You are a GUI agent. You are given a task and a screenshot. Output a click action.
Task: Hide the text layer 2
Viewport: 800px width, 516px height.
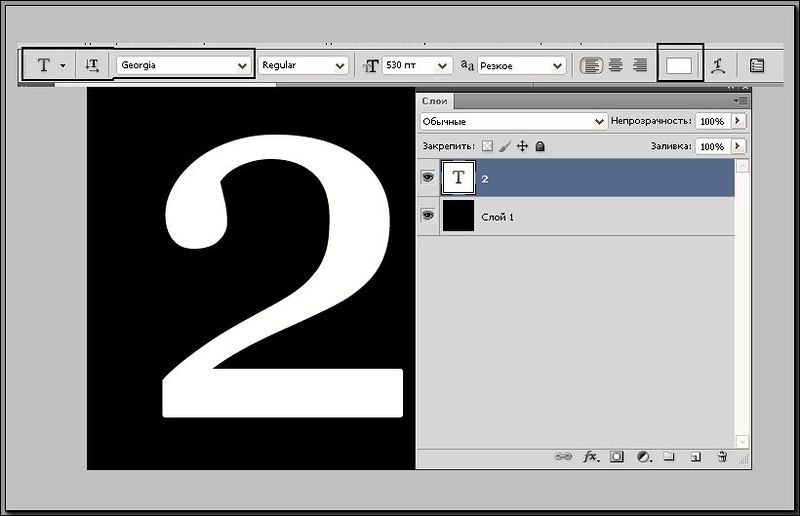(x=428, y=177)
